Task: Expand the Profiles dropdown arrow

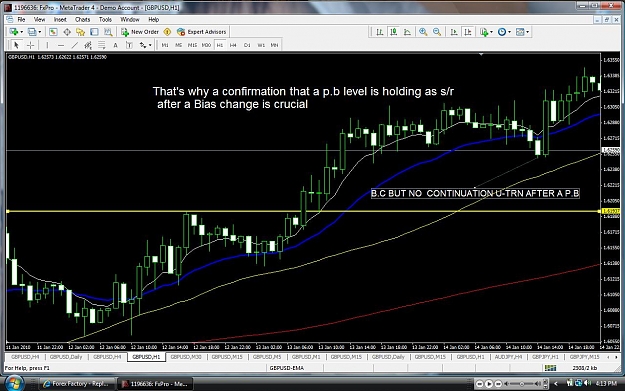Action: tap(39, 32)
